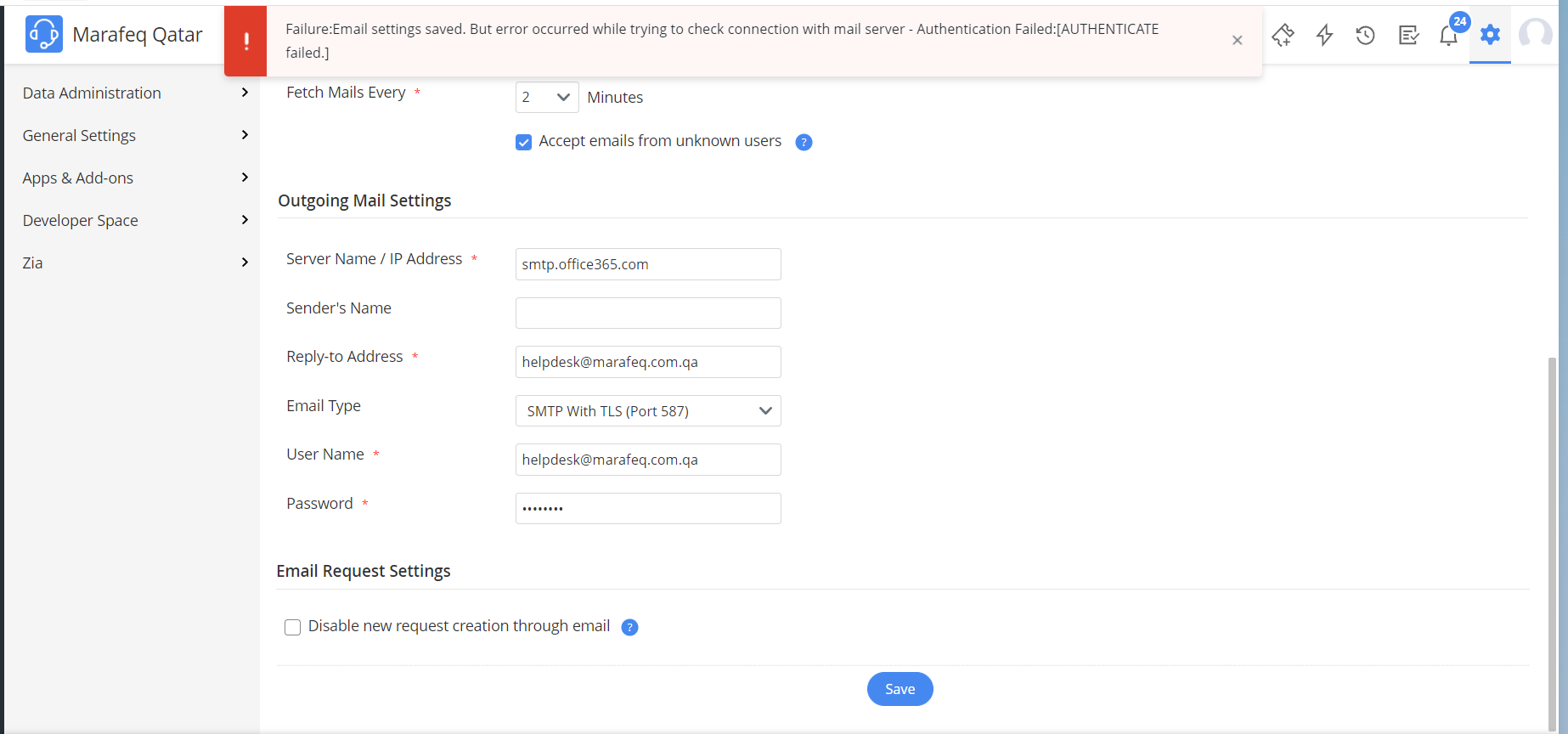Show help for disabling request creation via email
This screenshot has height=734, width=1568.
629,627
